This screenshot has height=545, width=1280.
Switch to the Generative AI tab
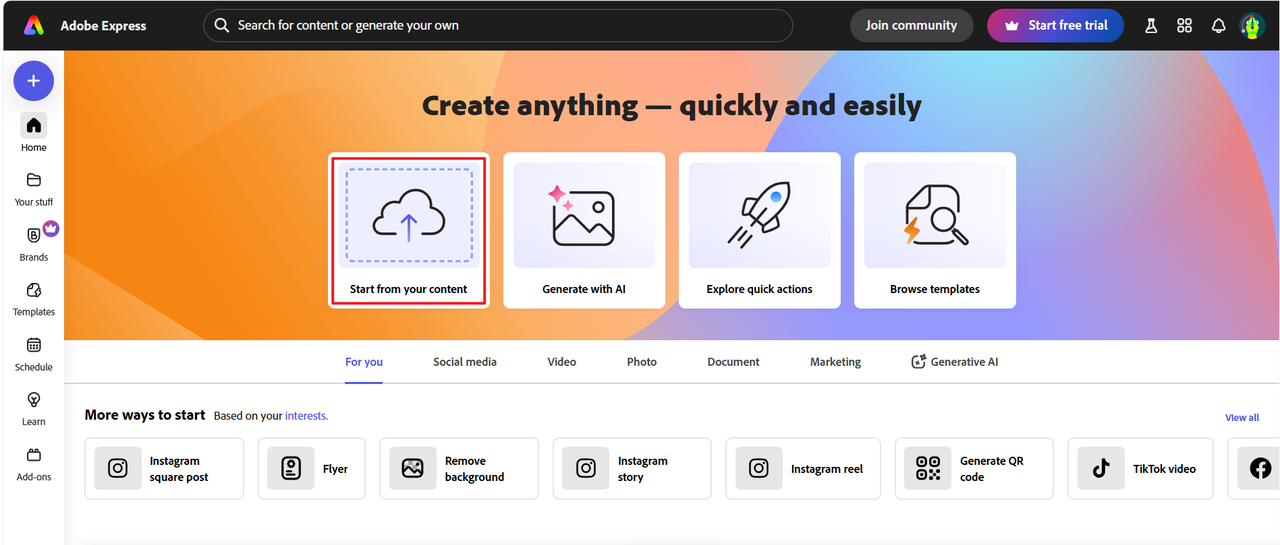tap(954, 362)
